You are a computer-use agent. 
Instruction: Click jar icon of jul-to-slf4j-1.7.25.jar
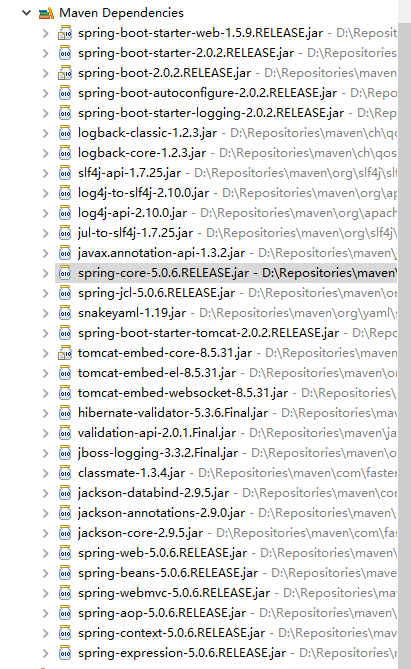65,233
